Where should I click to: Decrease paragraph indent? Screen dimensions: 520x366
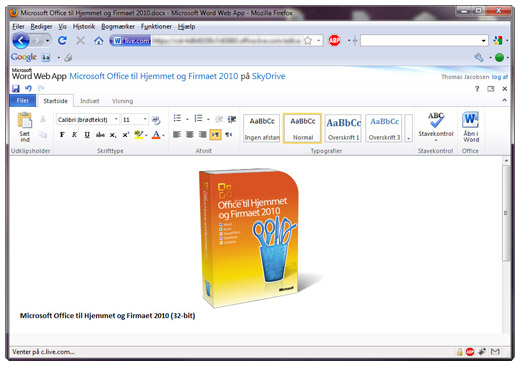coord(219,119)
